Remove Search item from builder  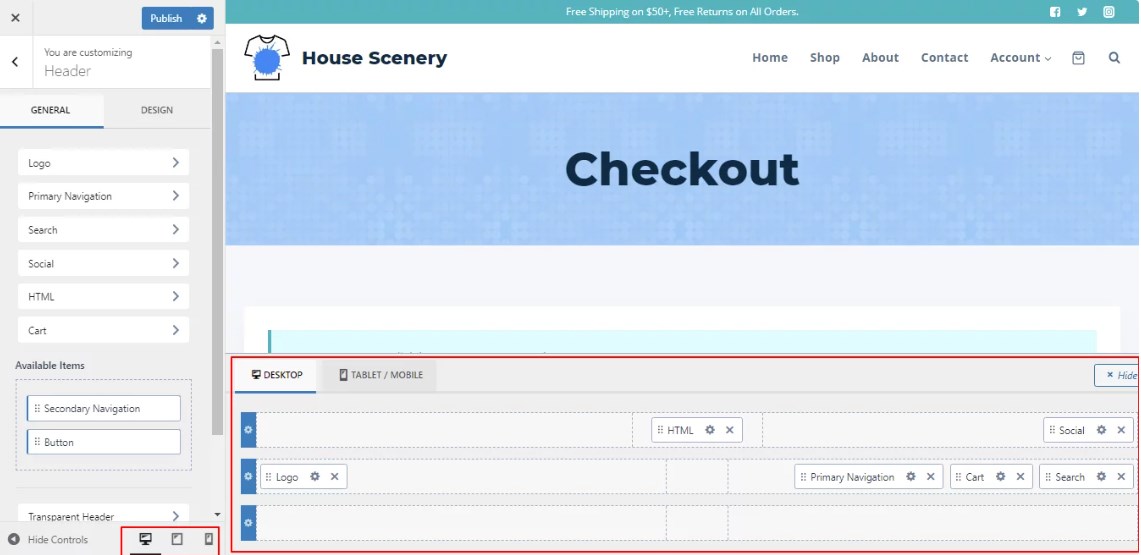1121,476
